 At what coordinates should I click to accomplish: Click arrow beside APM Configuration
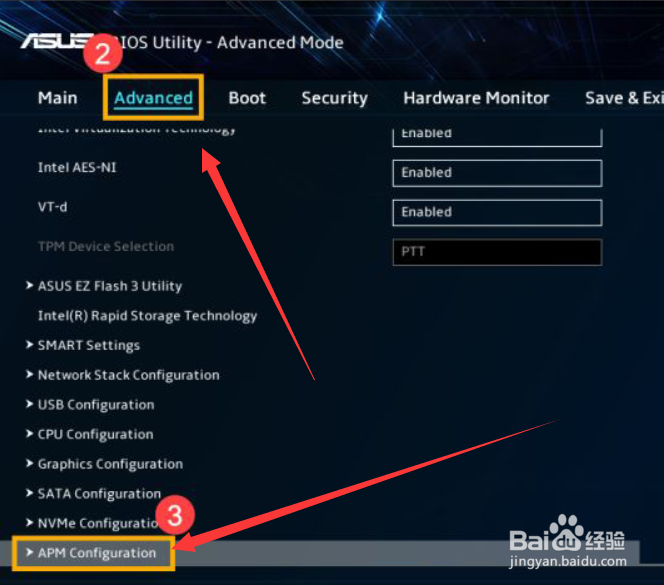[x=29, y=552]
